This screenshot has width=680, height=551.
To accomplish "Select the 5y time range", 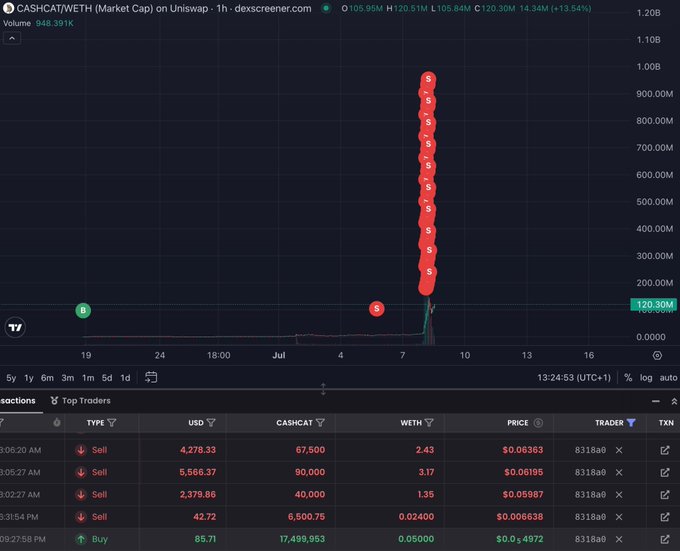I will (x=11, y=378).
